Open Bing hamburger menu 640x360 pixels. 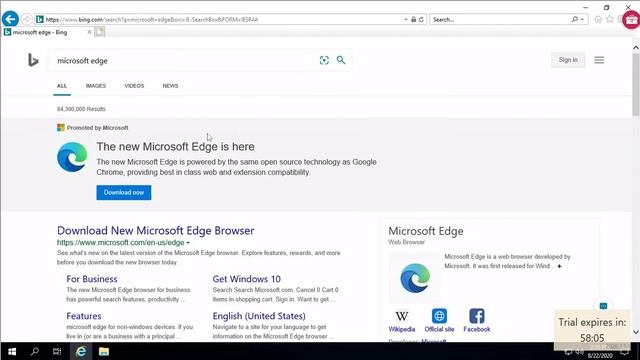click(599, 60)
